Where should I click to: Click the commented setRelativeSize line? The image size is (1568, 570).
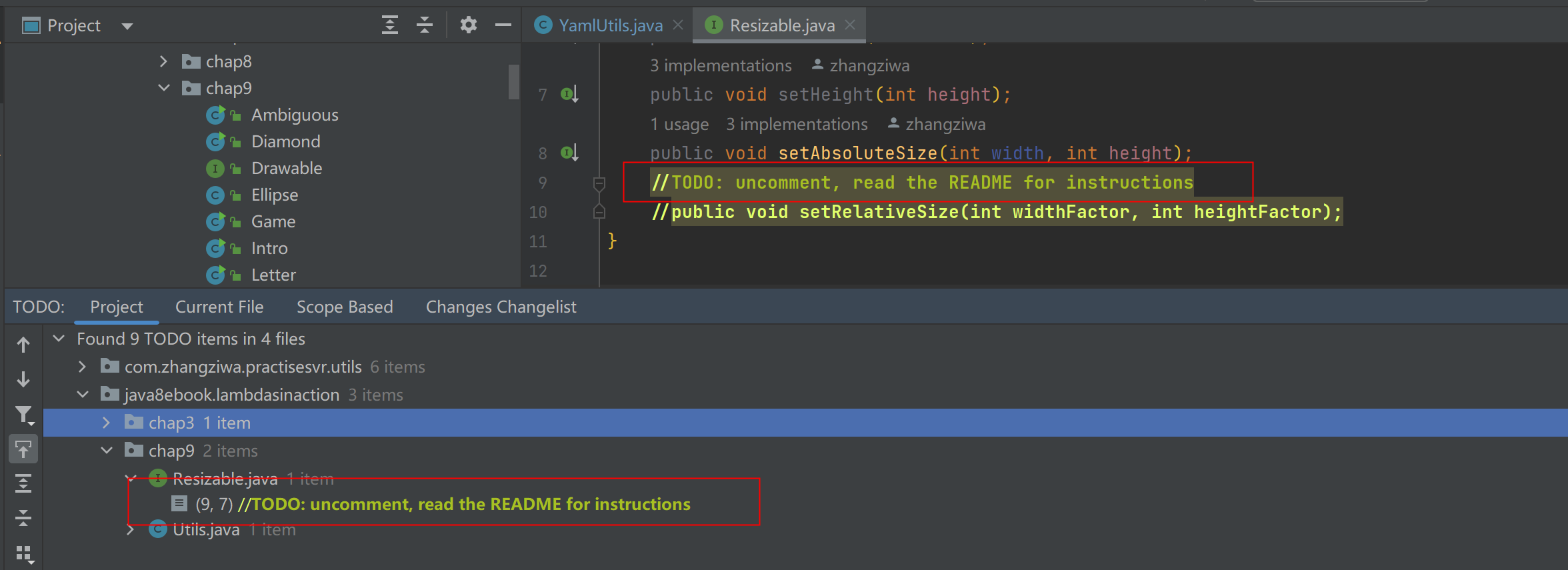[x=997, y=212]
